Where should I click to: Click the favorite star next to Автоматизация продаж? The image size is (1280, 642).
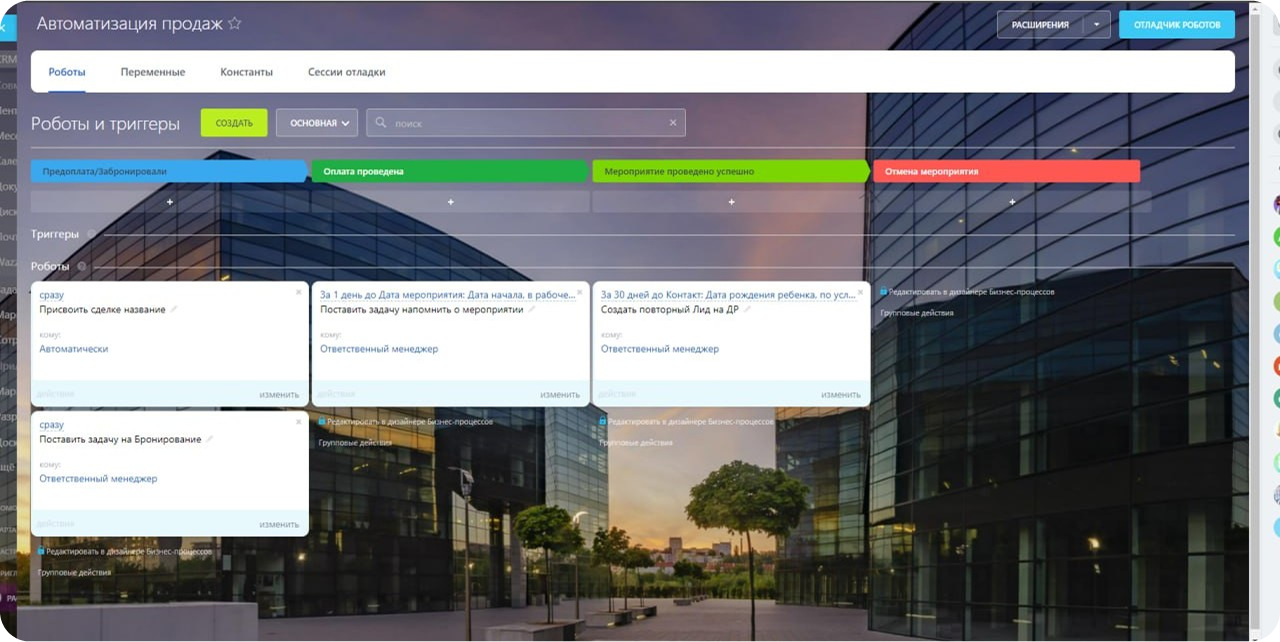pyautogui.click(x=235, y=24)
